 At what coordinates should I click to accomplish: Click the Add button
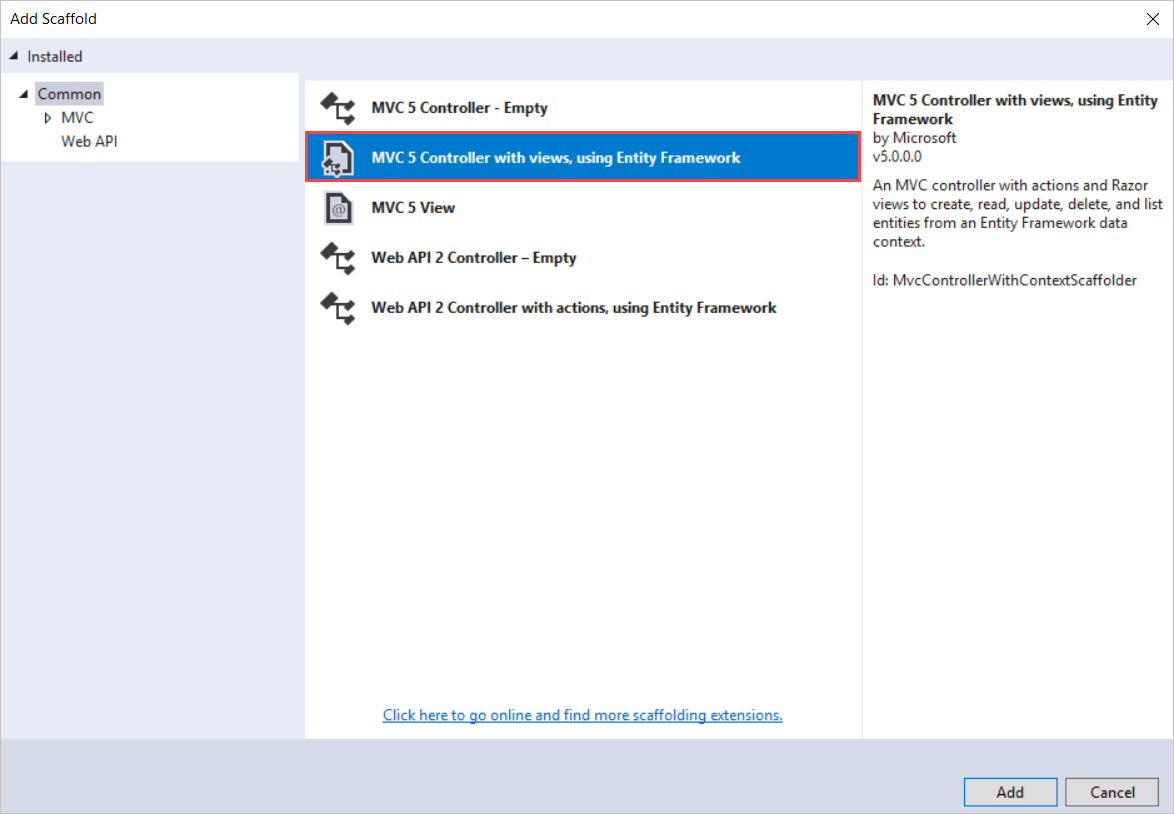tap(1010, 791)
